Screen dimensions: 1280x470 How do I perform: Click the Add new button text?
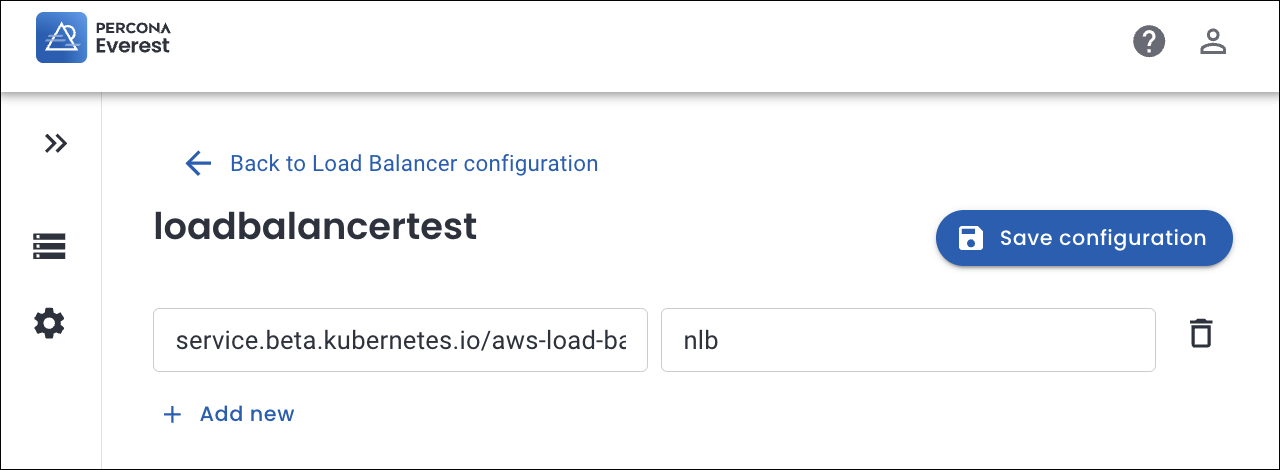tap(247, 414)
